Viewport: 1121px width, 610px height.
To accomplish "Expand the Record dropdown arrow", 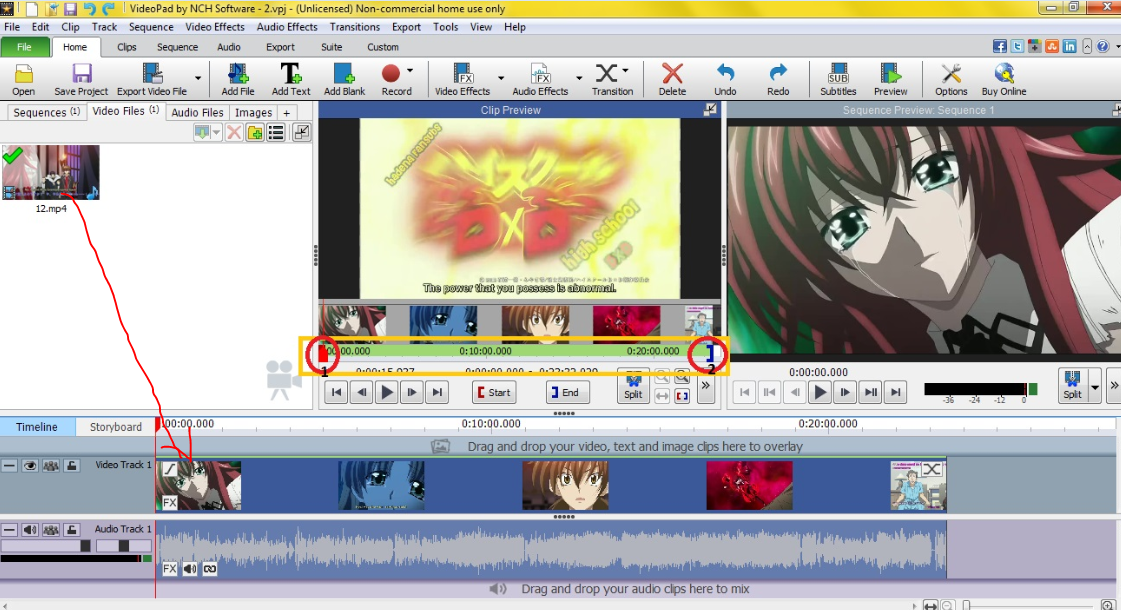I will 410,71.
